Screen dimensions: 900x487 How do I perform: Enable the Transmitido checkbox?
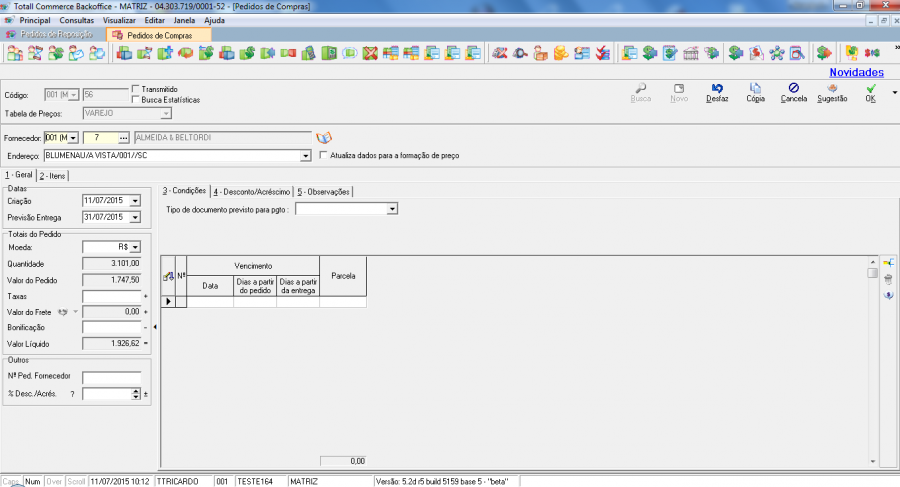click(136, 89)
